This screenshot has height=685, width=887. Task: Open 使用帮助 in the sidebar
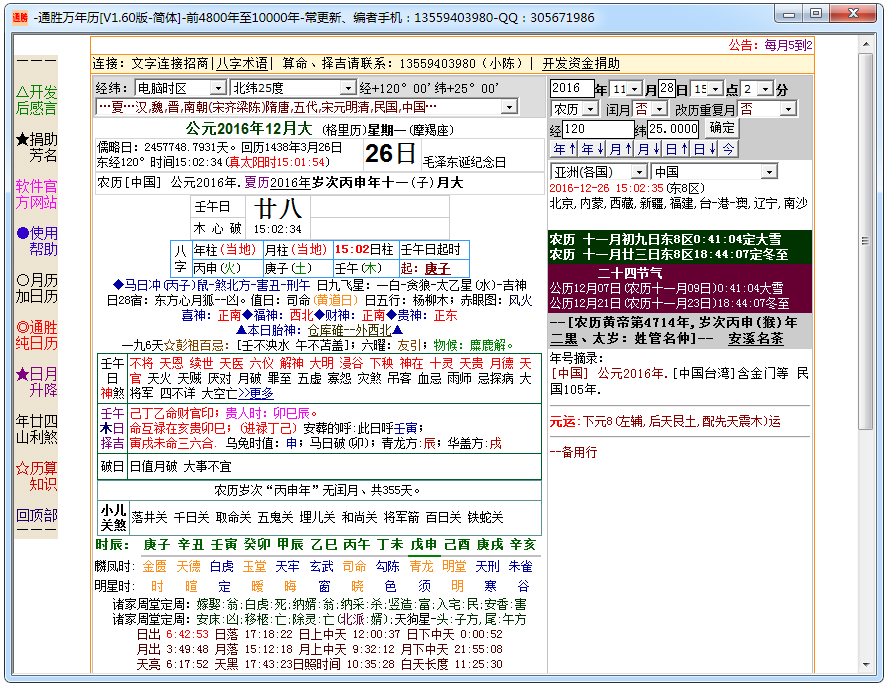pyautogui.click(x=37, y=241)
